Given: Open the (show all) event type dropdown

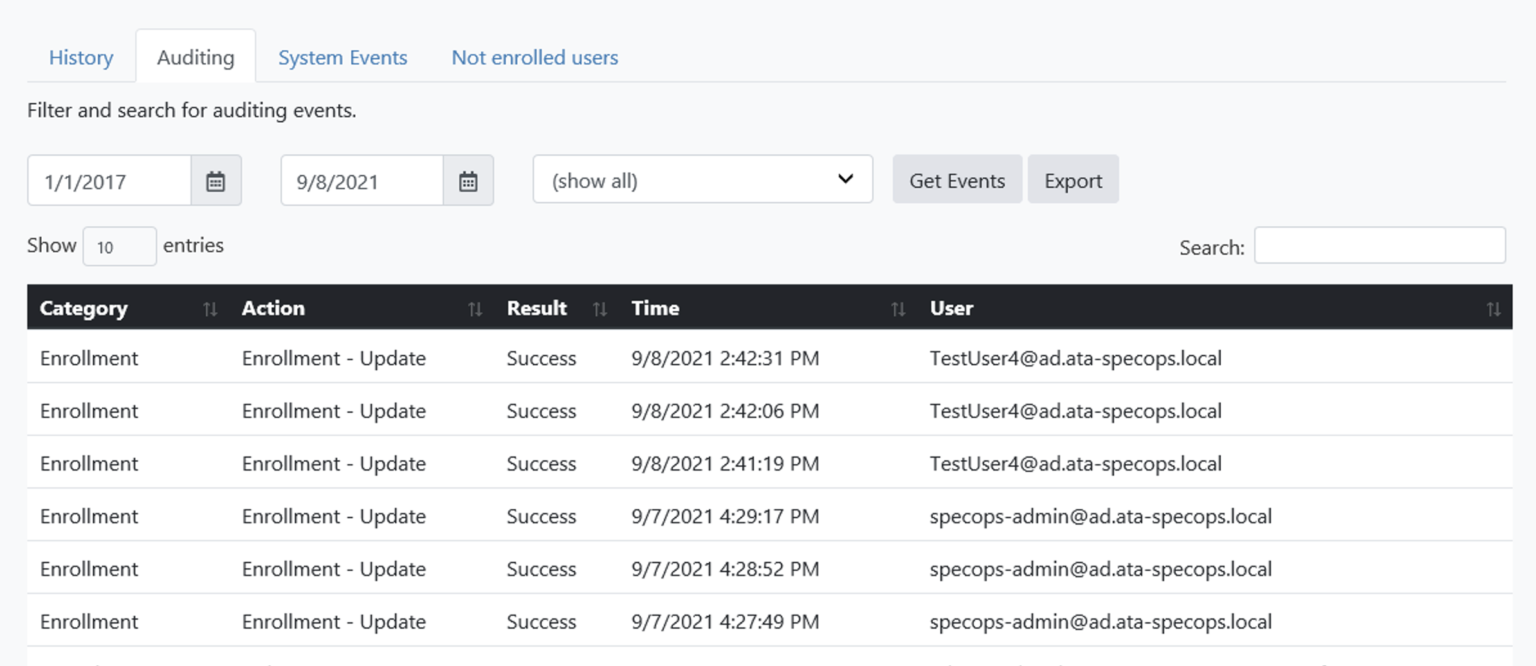Looking at the screenshot, I should 700,179.
